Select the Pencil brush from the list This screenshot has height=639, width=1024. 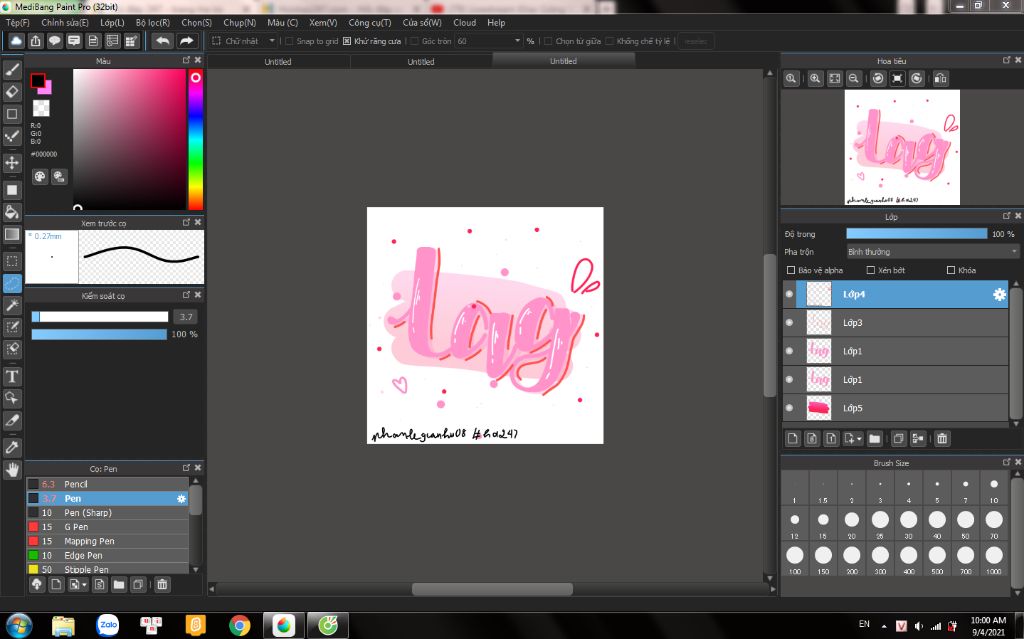108,484
